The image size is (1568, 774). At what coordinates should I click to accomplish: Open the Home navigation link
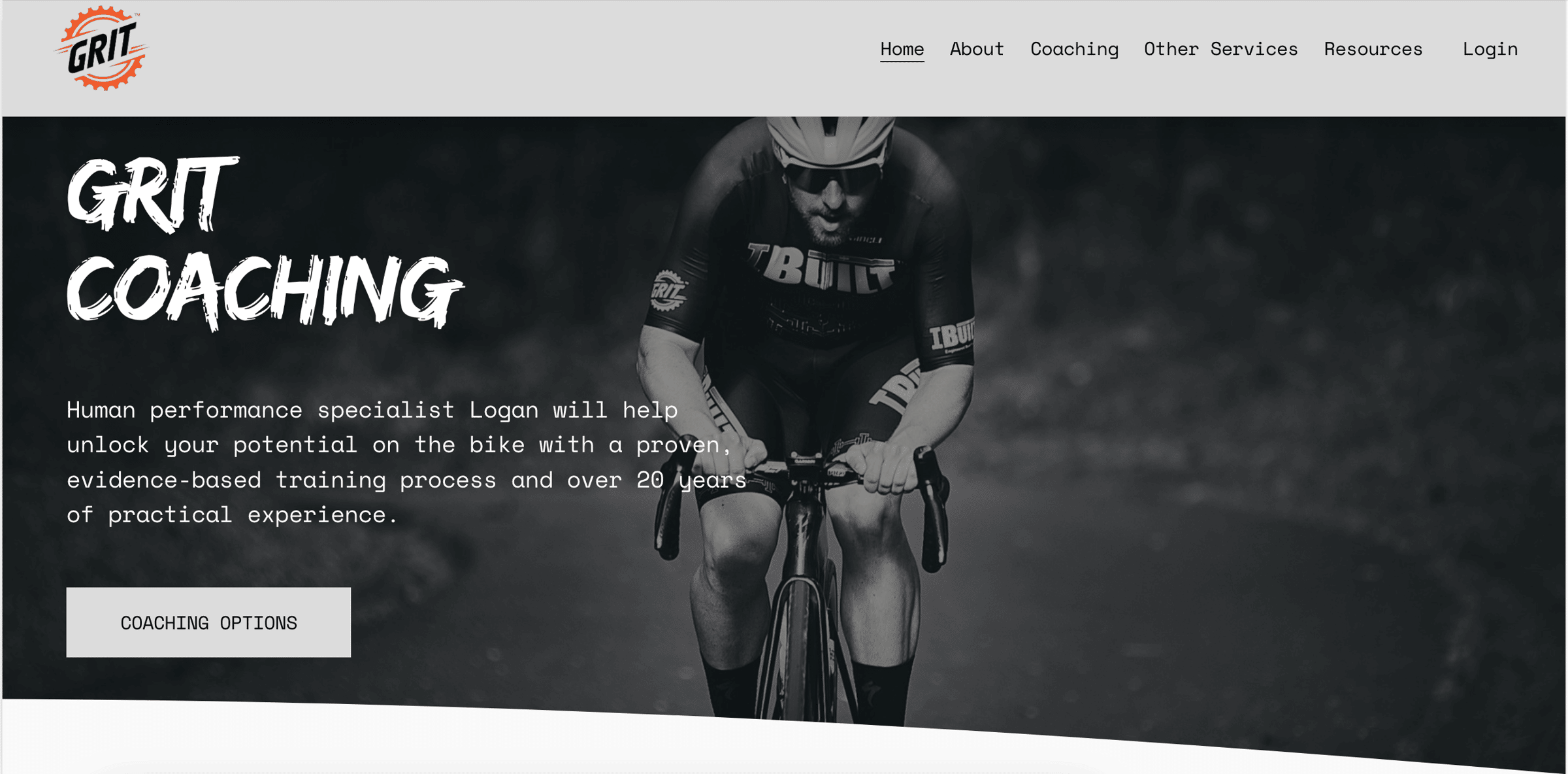tap(902, 49)
